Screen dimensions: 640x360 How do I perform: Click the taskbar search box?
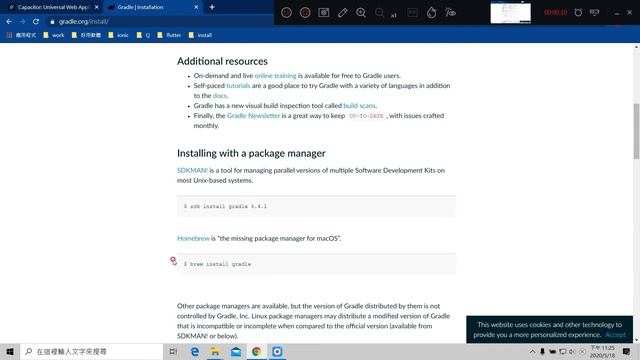pyautogui.click(x=91, y=351)
